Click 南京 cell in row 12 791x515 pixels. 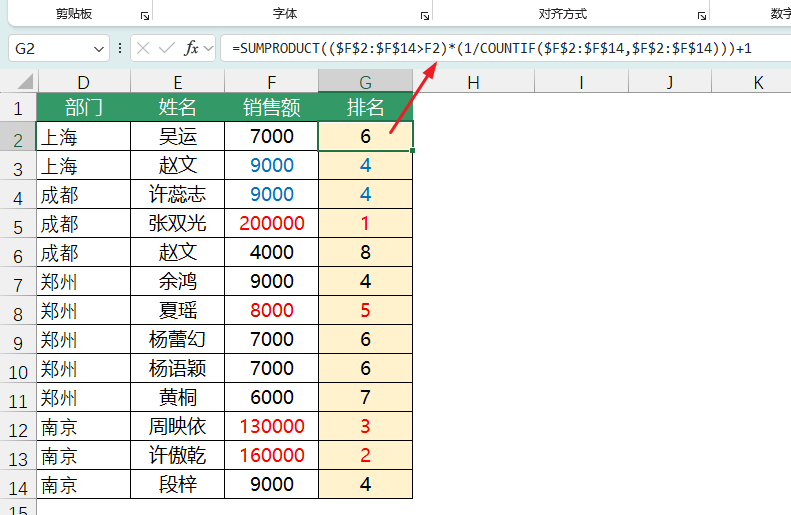point(84,426)
